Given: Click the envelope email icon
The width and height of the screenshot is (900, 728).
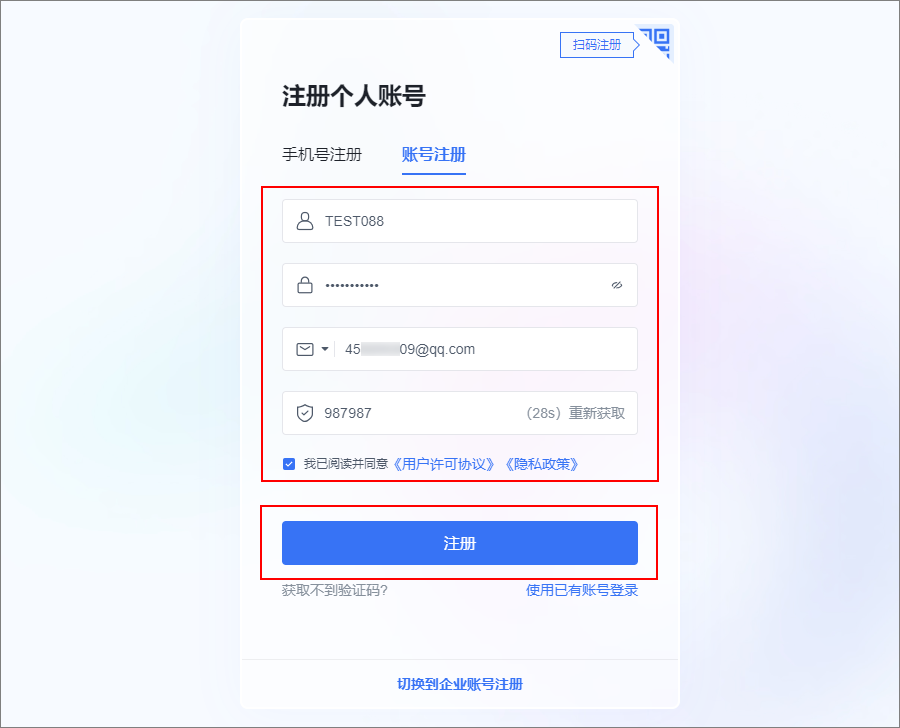Looking at the screenshot, I should 305,349.
